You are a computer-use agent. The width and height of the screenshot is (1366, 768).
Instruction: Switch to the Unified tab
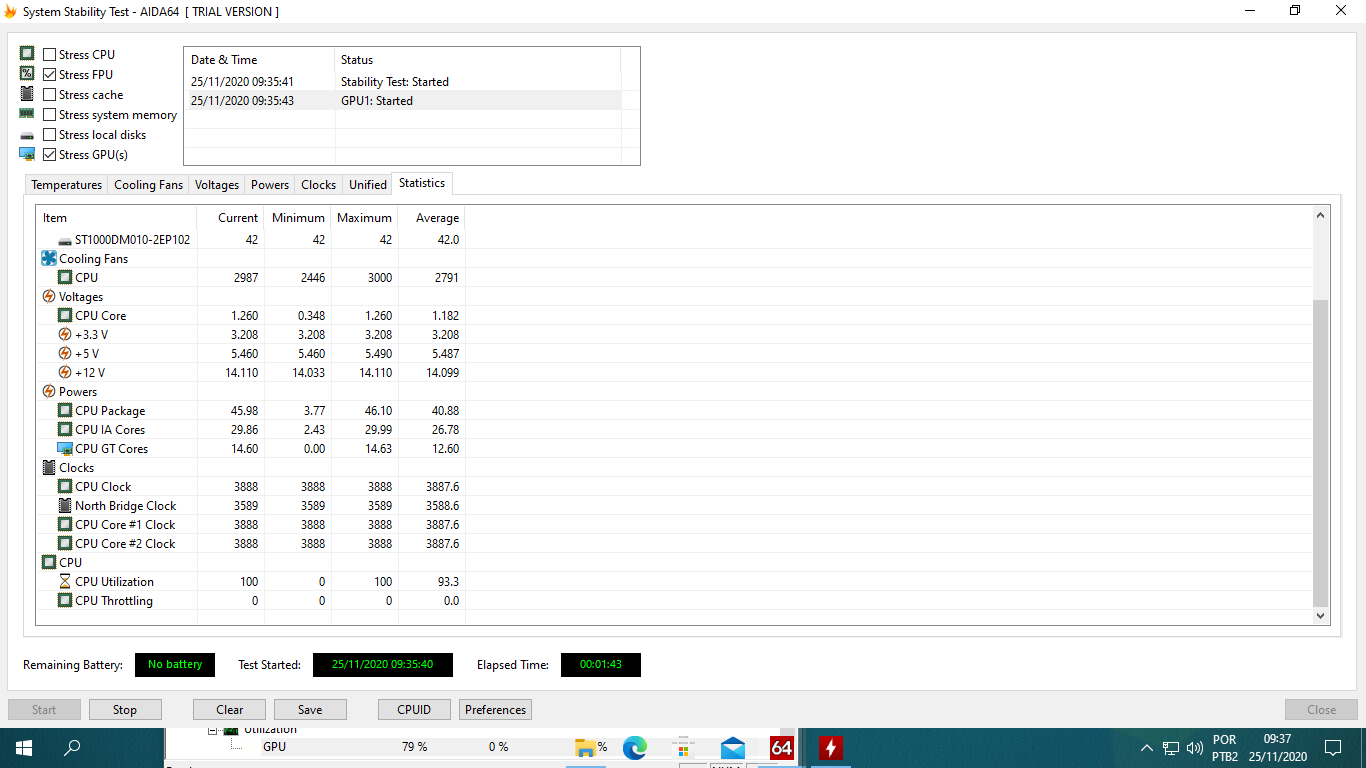point(368,185)
